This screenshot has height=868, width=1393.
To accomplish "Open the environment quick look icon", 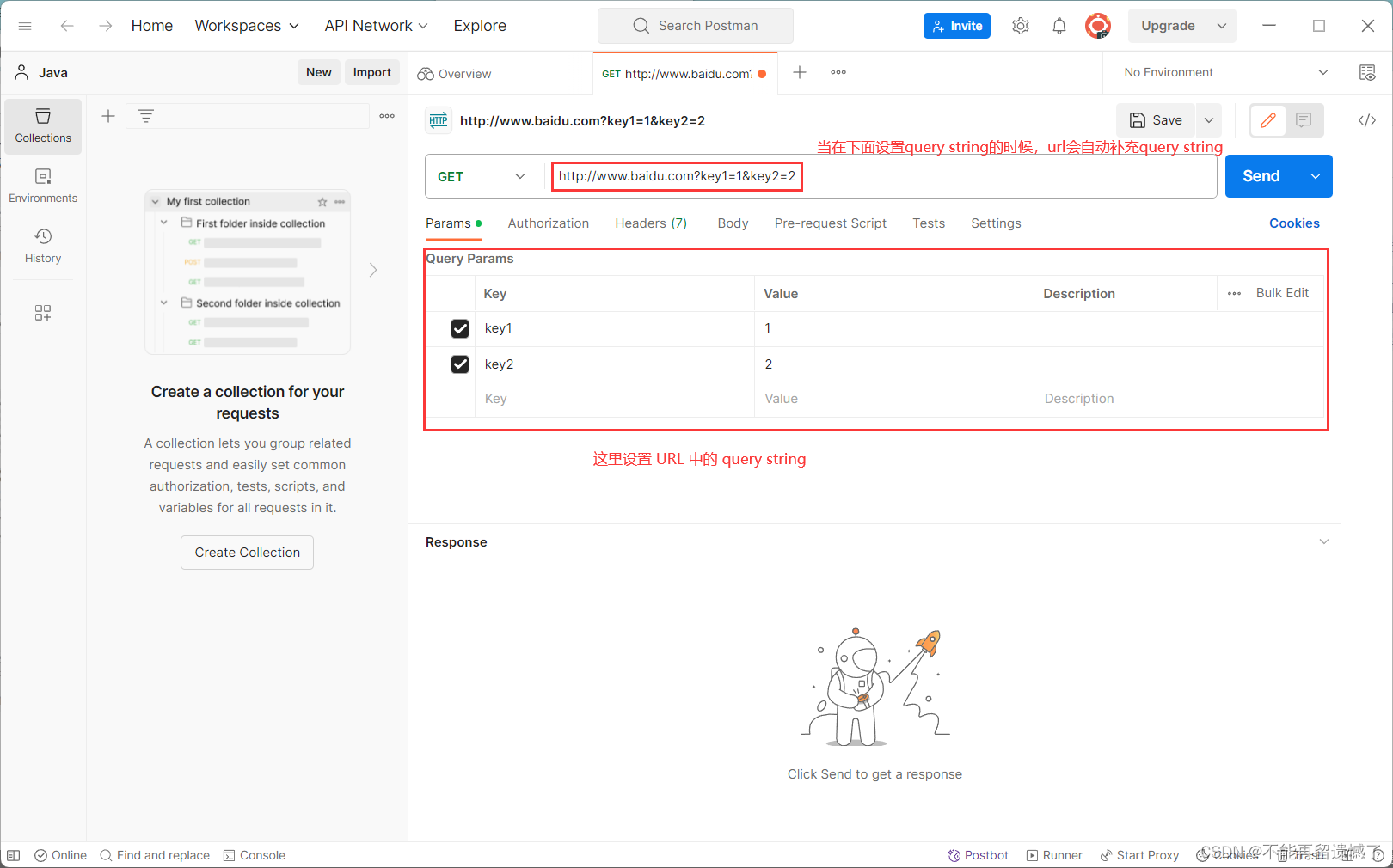I will coord(1367,72).
